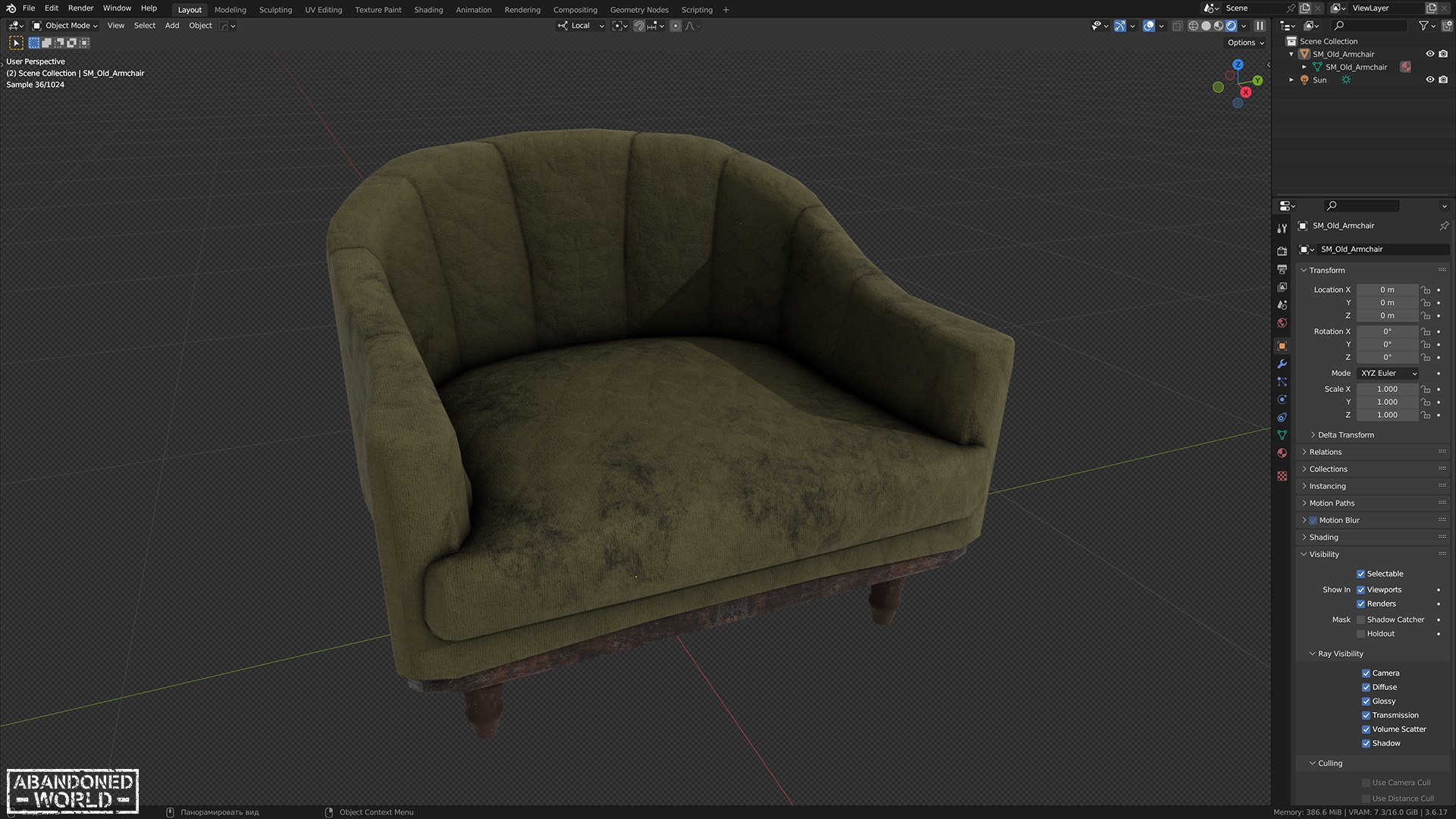Image resolution: width=1456 pixels, height=819 pixels.
Task: Switch to the Modeling workspace tab
Action: click(x=230, y=10)
